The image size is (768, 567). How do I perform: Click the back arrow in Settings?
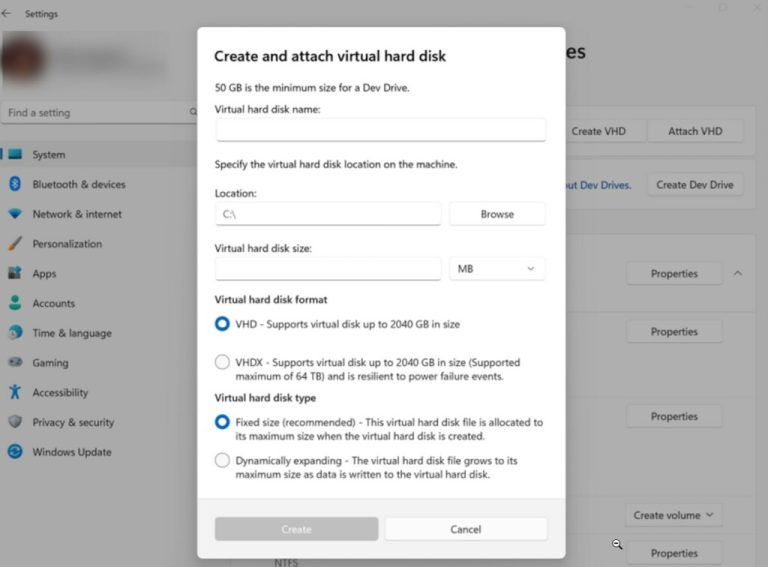pyautogui.click(x=6, y=14)
